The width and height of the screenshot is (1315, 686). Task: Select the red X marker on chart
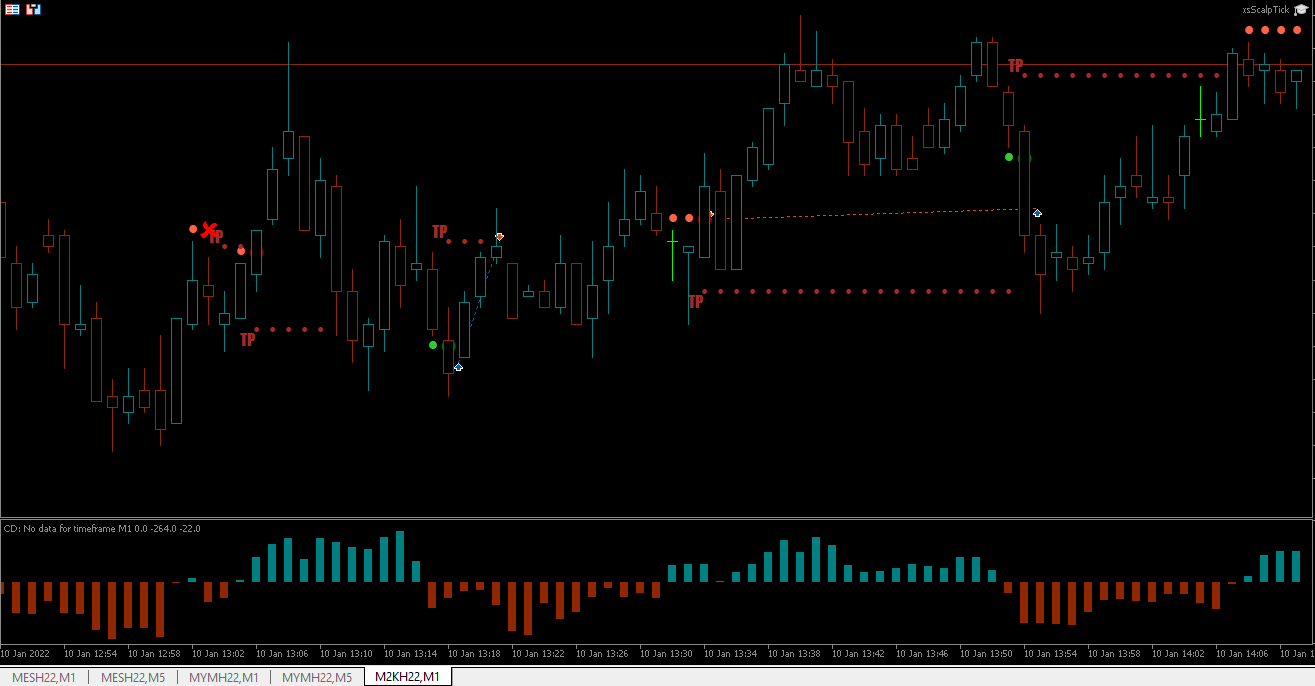coord(209,230)
